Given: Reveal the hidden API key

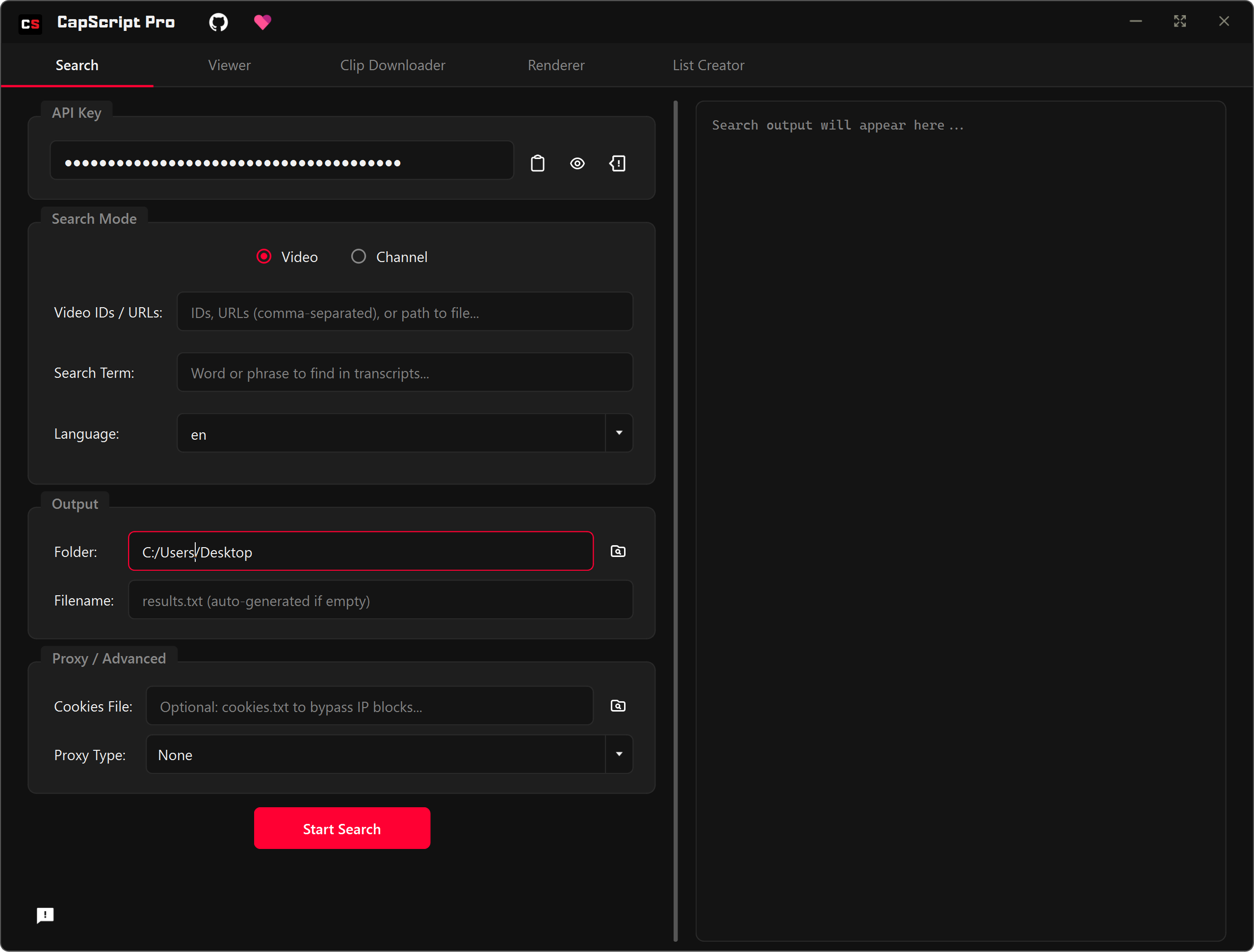Looking at the screenshot, I should click(577, 163).
